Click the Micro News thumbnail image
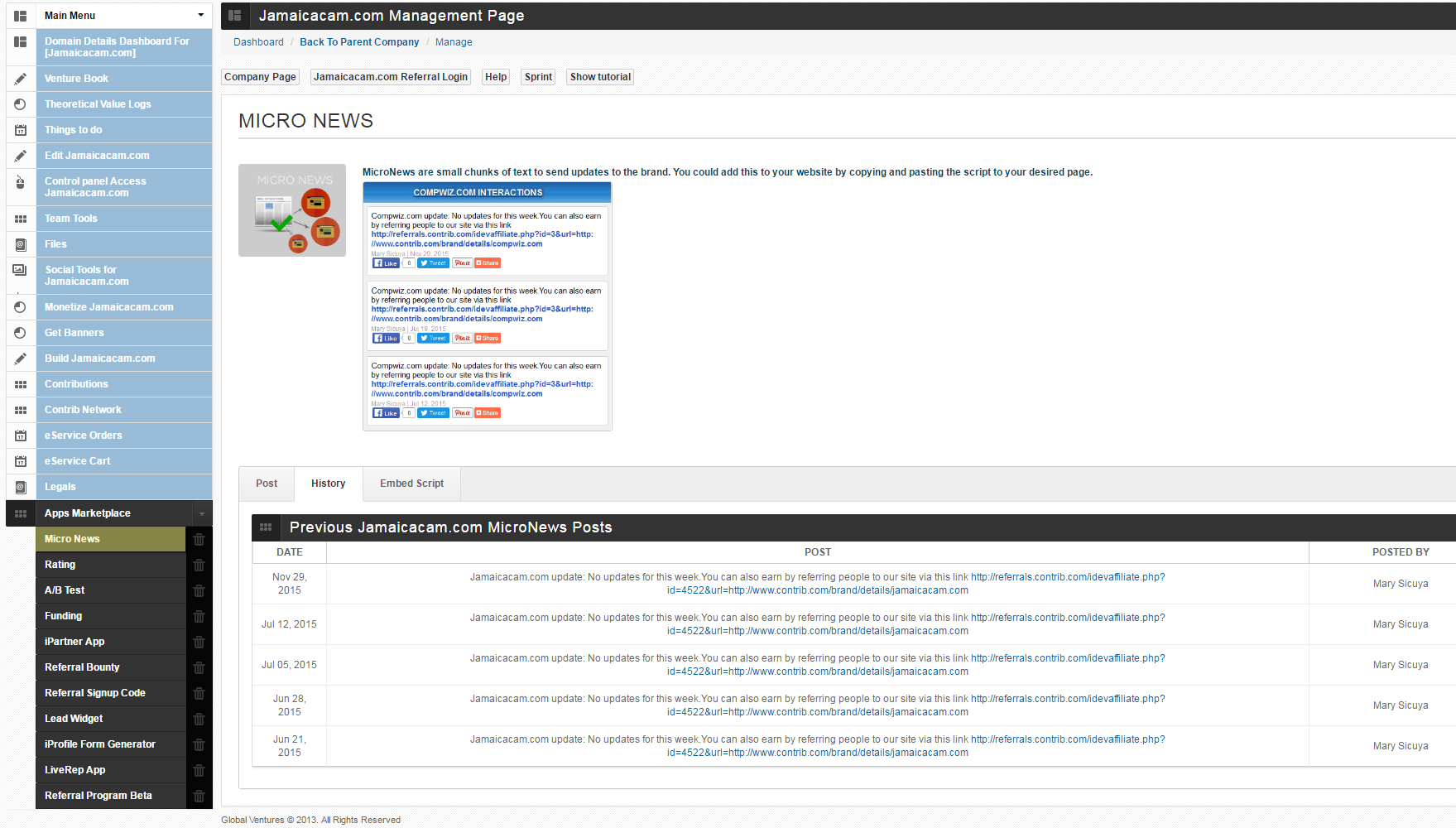This screenshot has width=1456, height=828. point(292,210)
